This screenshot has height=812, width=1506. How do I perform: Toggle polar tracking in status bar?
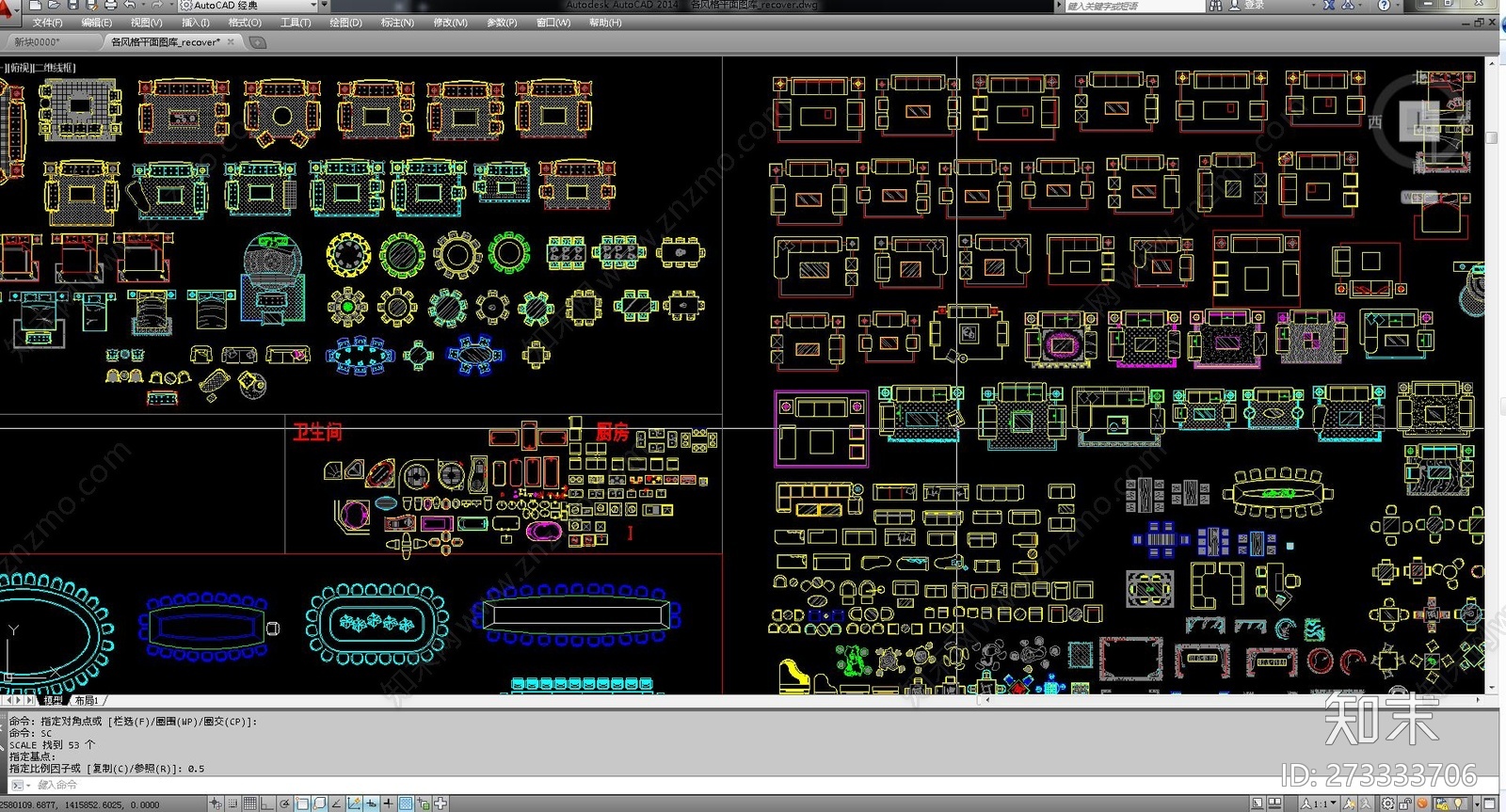284,804
